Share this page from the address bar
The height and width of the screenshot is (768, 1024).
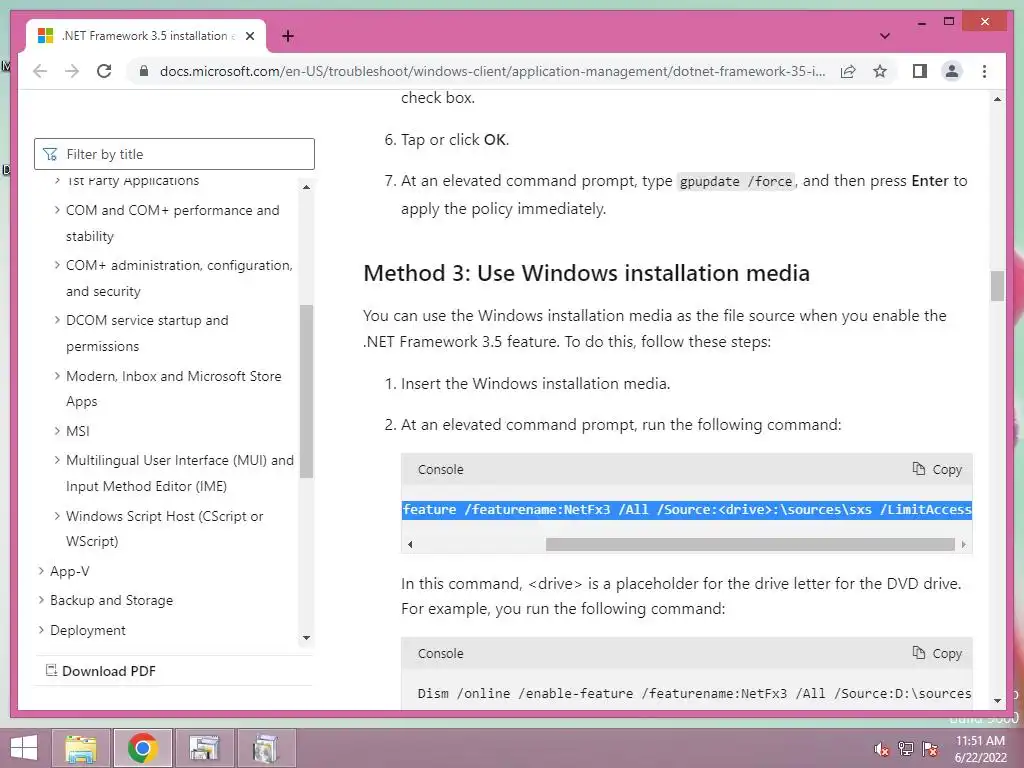click(x=848, y=71)
